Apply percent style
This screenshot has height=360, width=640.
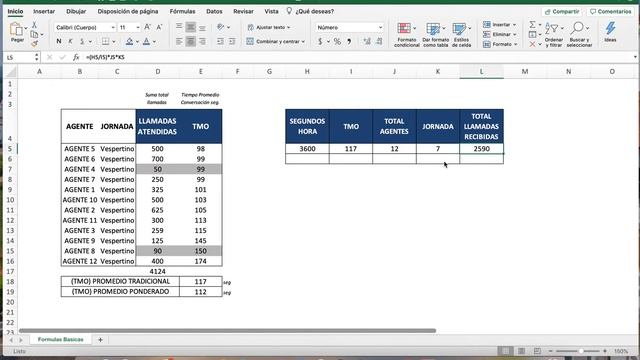(337, 41)
